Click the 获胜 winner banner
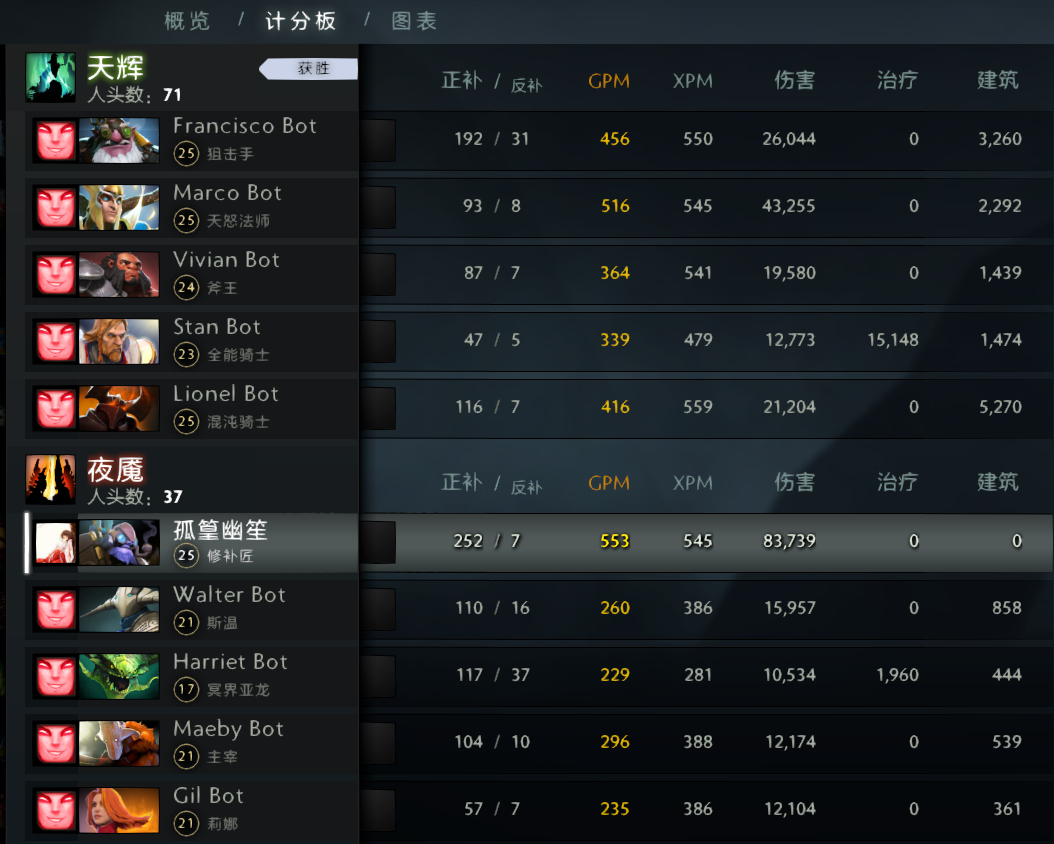This screenshot has height=844, width=1054. click(309, 69)
